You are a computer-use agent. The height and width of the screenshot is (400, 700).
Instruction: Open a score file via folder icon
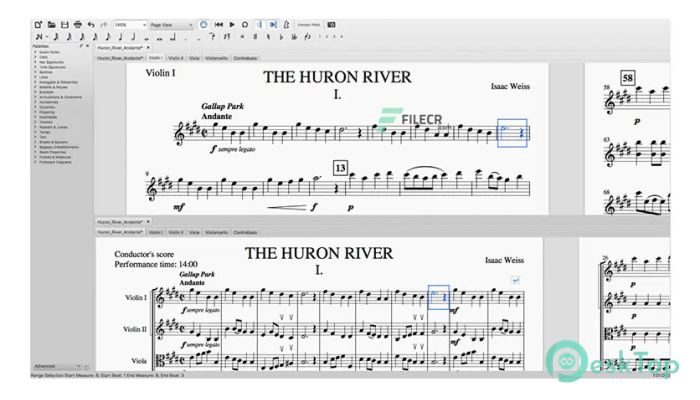pos(51,25)
